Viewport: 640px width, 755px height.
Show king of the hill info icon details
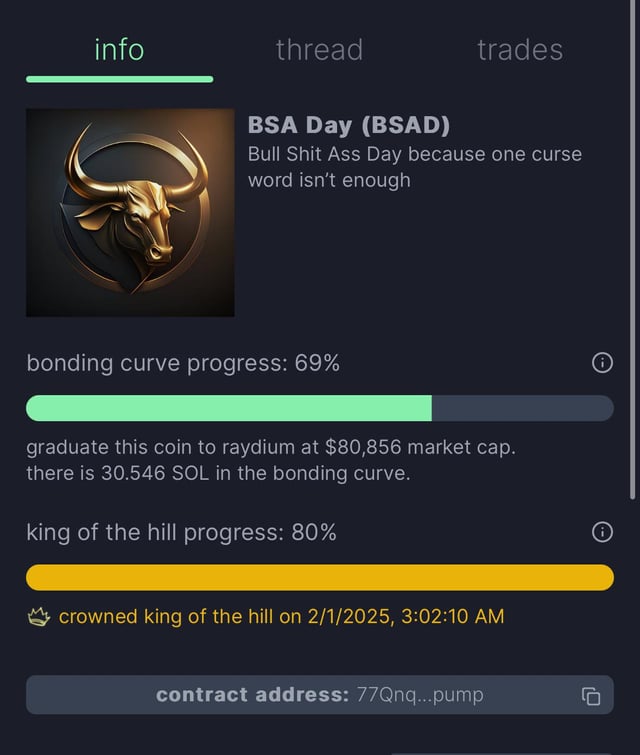[x=602, y=533]
